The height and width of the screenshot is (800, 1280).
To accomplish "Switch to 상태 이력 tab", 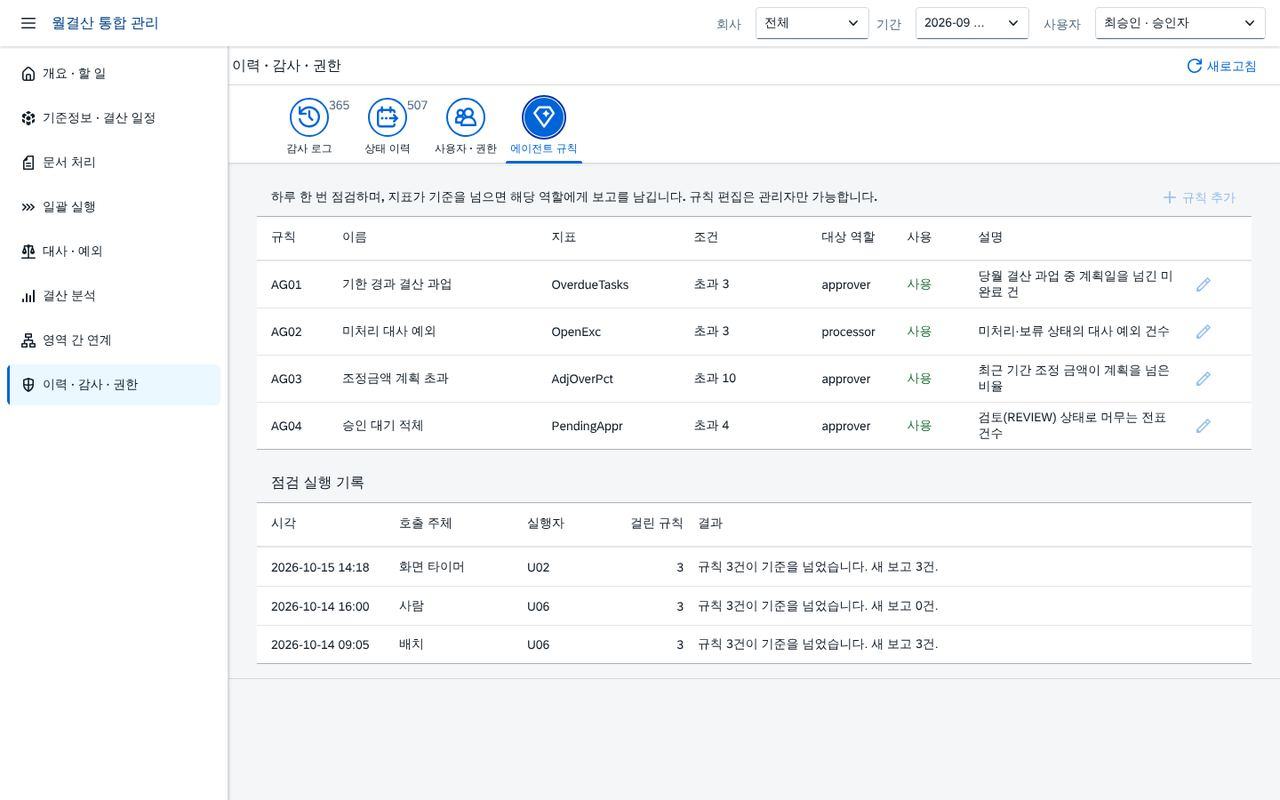I will [387, 127].
